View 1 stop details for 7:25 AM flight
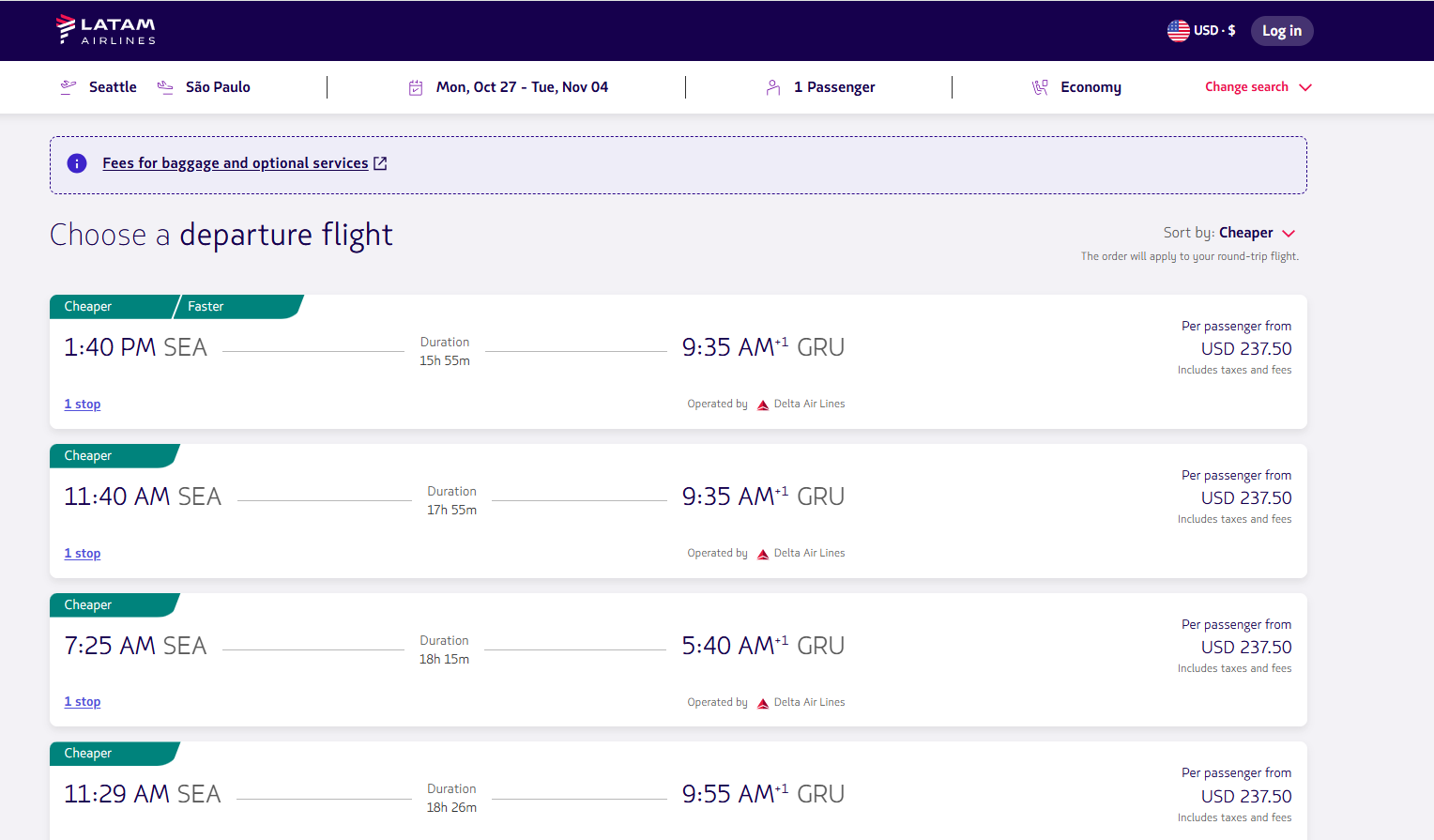 [x=83, y=702]
